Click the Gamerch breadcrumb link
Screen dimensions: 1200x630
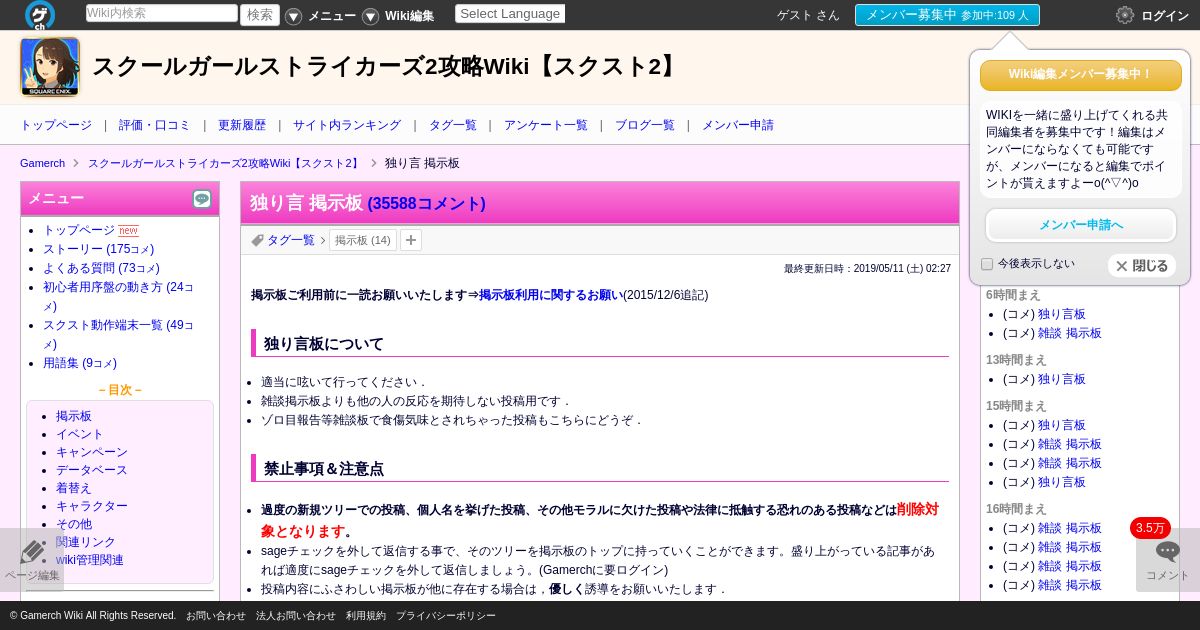click(42, 163)
